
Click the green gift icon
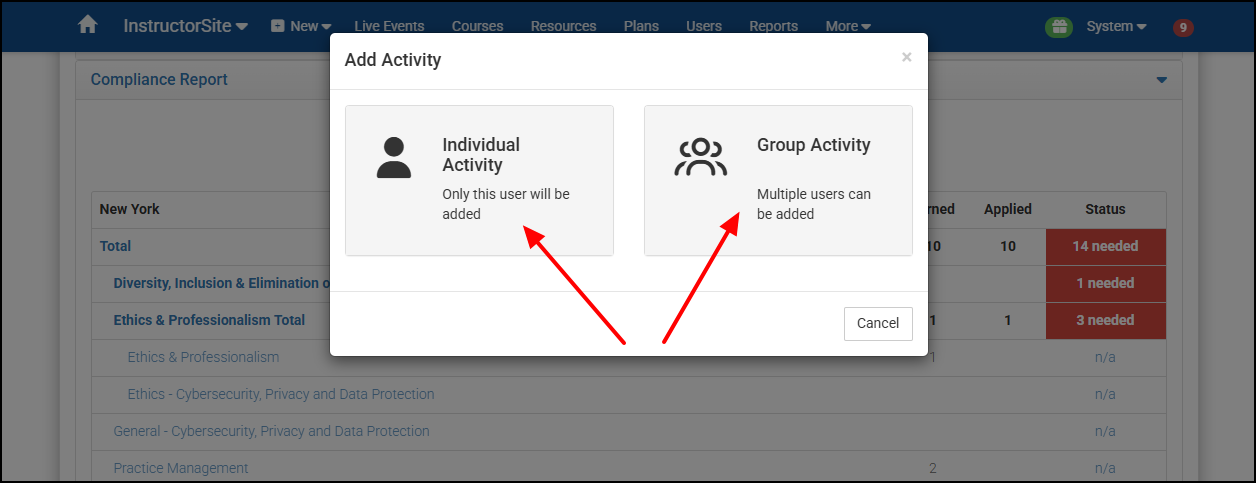pos(1059,27)
